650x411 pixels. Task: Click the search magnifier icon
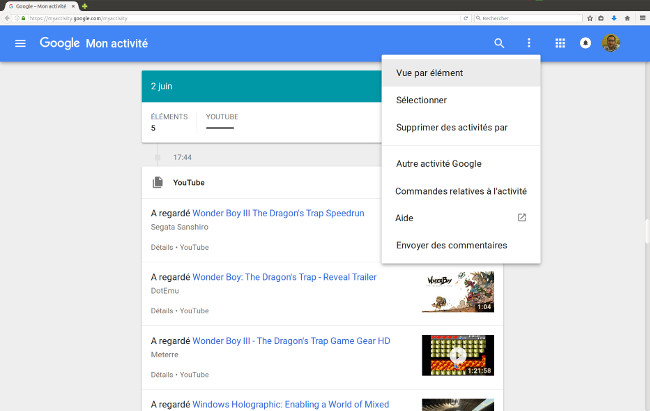499,43
